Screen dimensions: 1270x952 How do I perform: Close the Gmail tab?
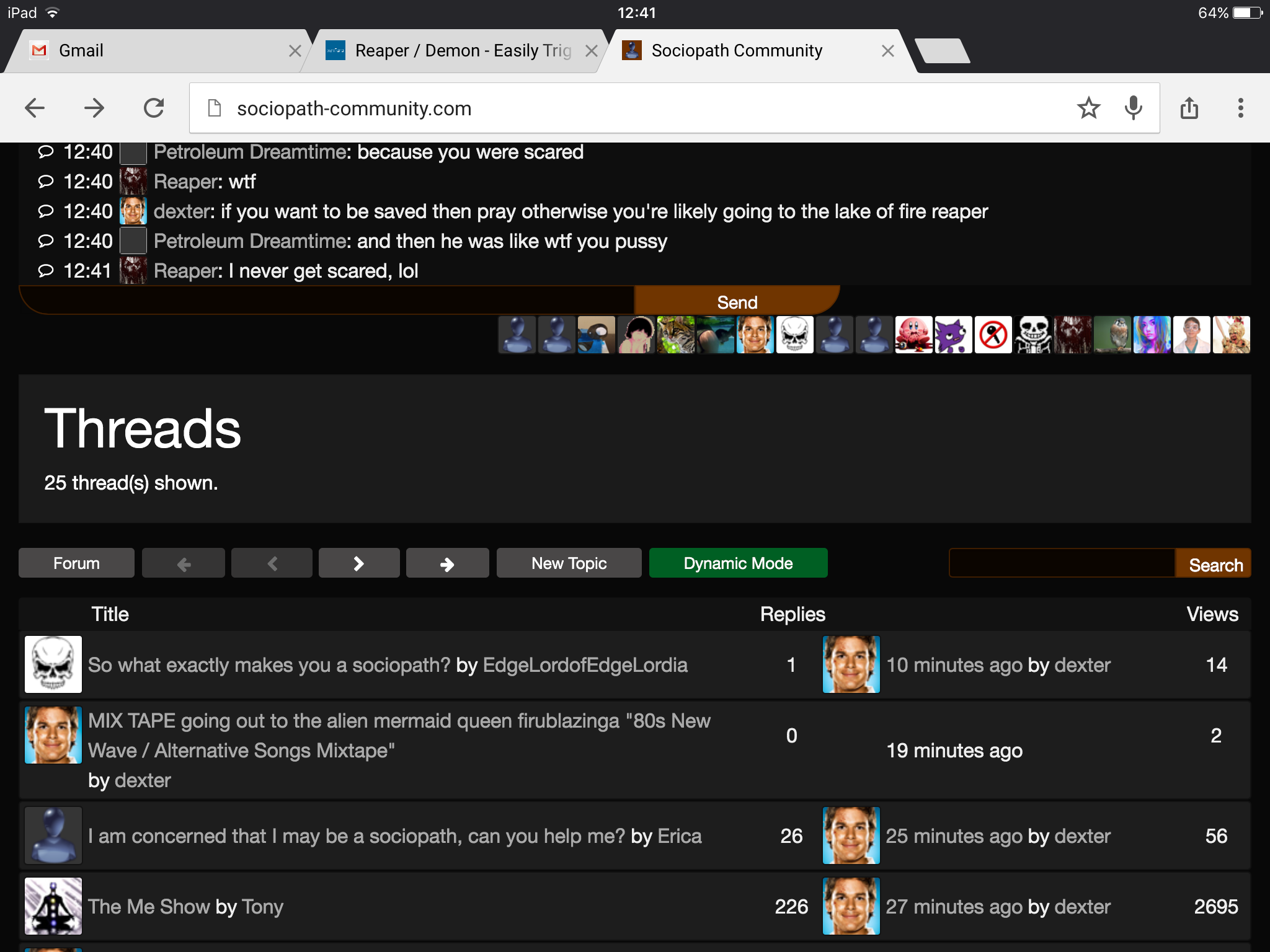[295, 51]
